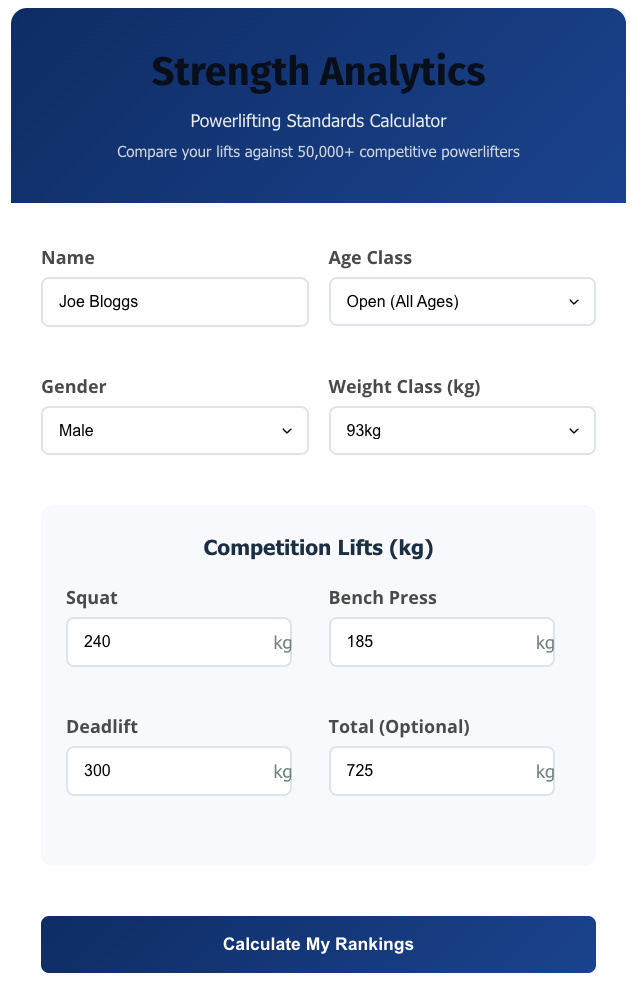Click the Competition Lifts (kg) heading
Image resolution: width=639 pixels, height=986 pixels.
[318, 548]
